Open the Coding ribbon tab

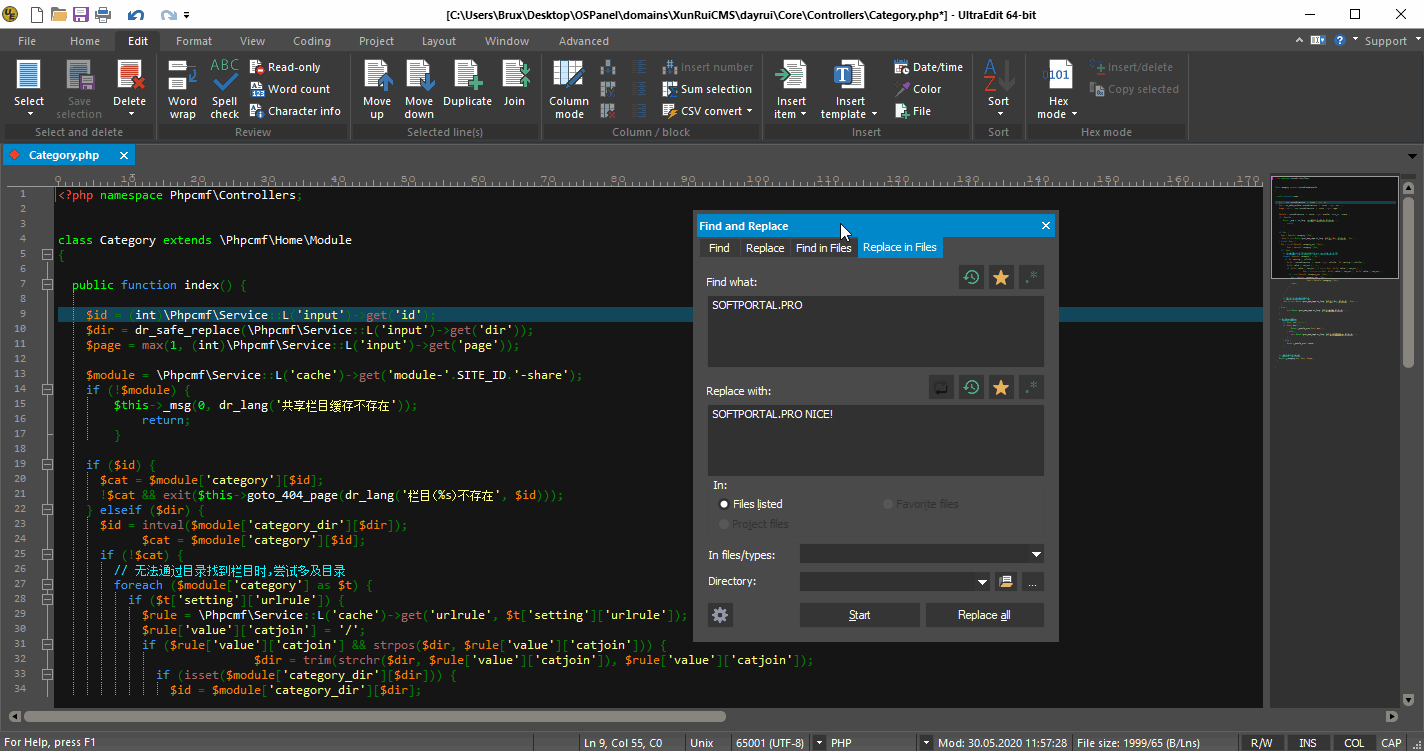311,41
